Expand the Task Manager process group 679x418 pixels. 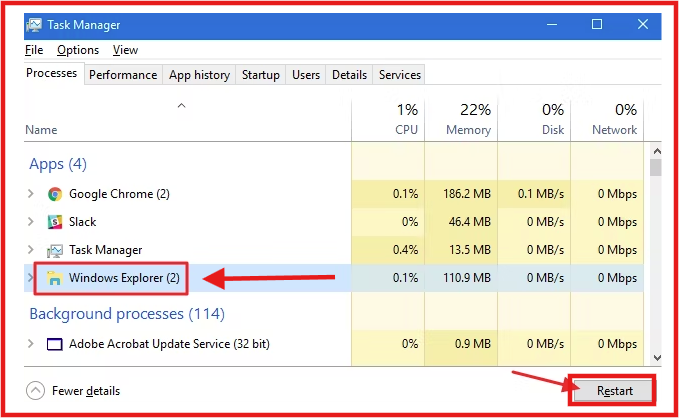click(31, 250)
